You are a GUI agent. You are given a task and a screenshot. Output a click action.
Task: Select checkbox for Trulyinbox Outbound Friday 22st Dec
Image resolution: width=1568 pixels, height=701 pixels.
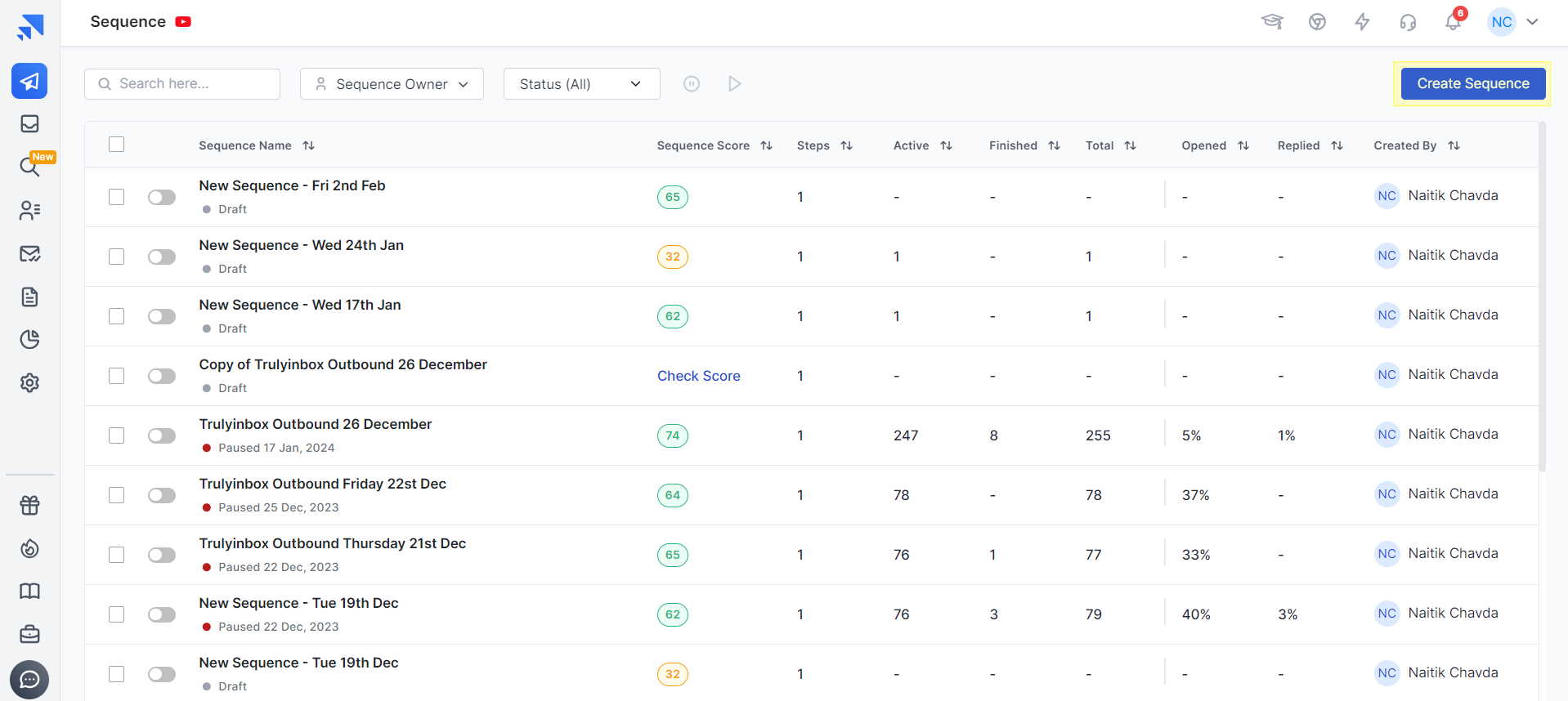[117, 495]
